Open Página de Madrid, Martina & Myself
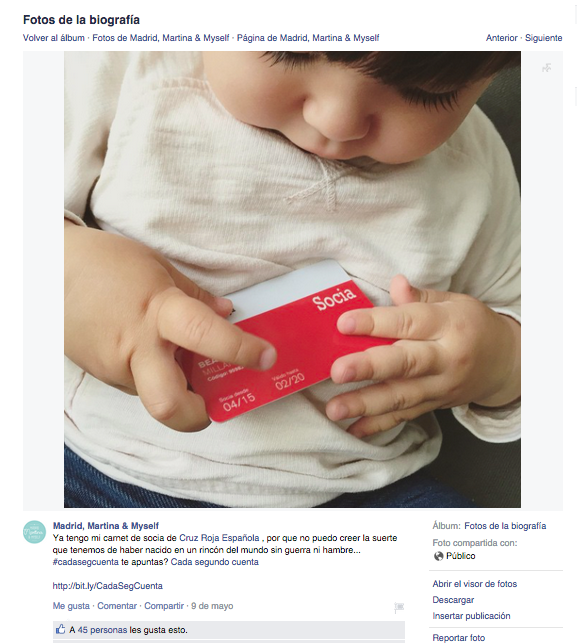577x643 pixels. click(308, 38)
